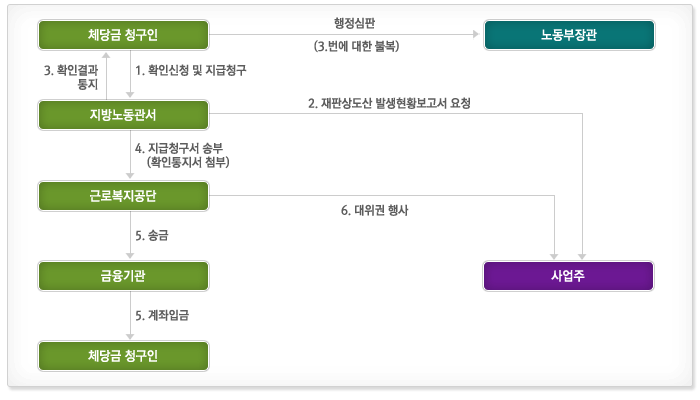Click the '5. 계좌입금' label
700x400 pixels.
tap(162, 316)
